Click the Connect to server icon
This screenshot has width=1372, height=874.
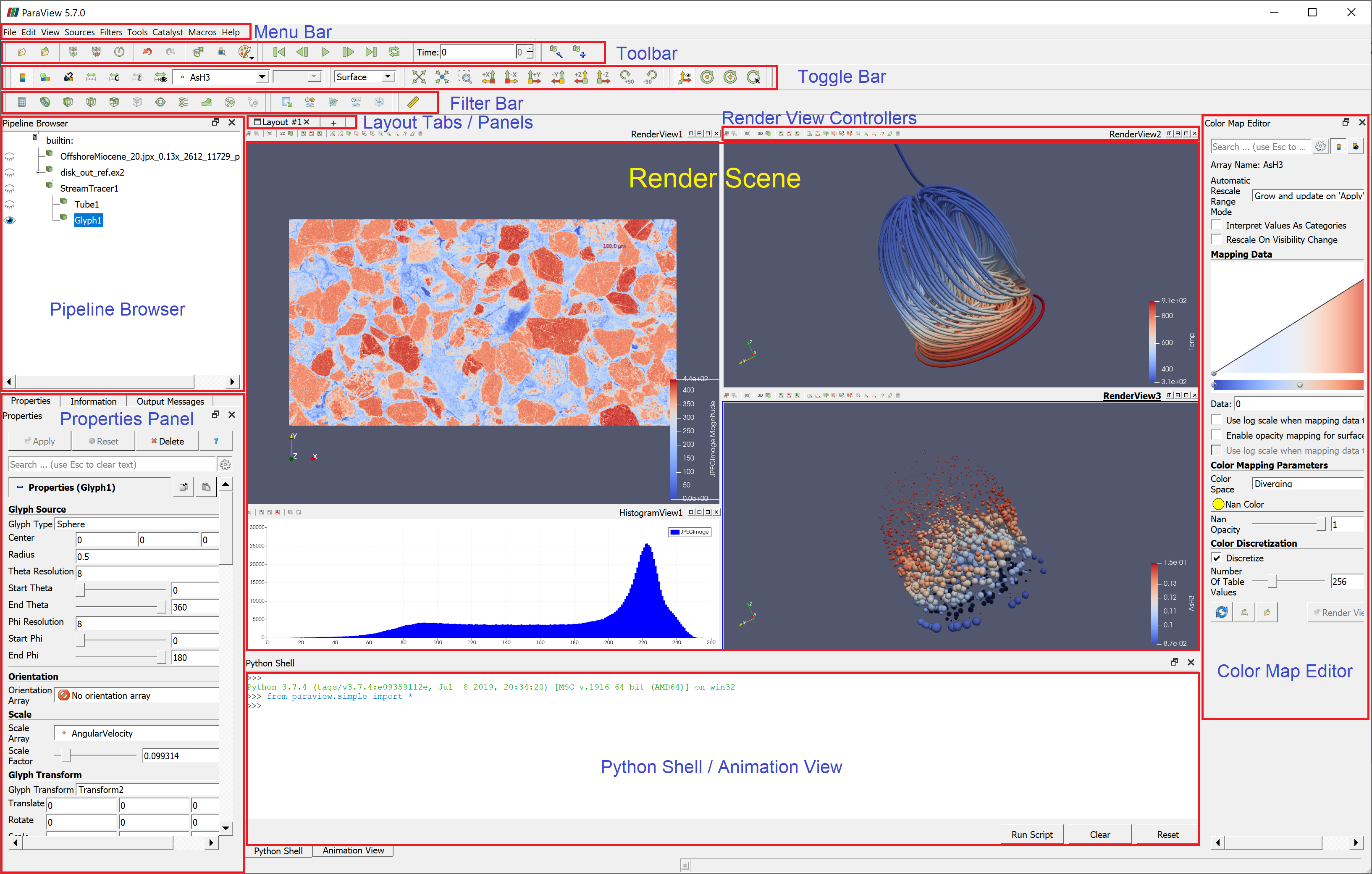coord(73,52)
